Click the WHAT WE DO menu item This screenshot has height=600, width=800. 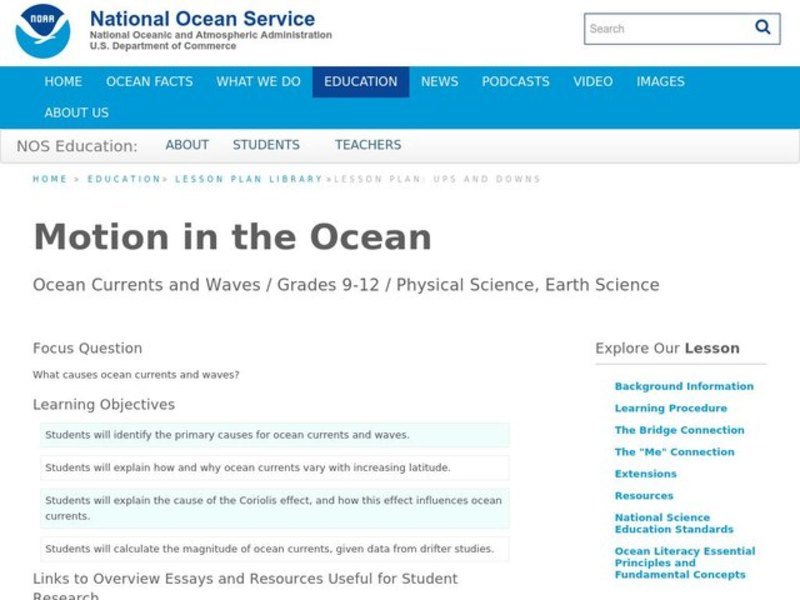coord(257,82)
